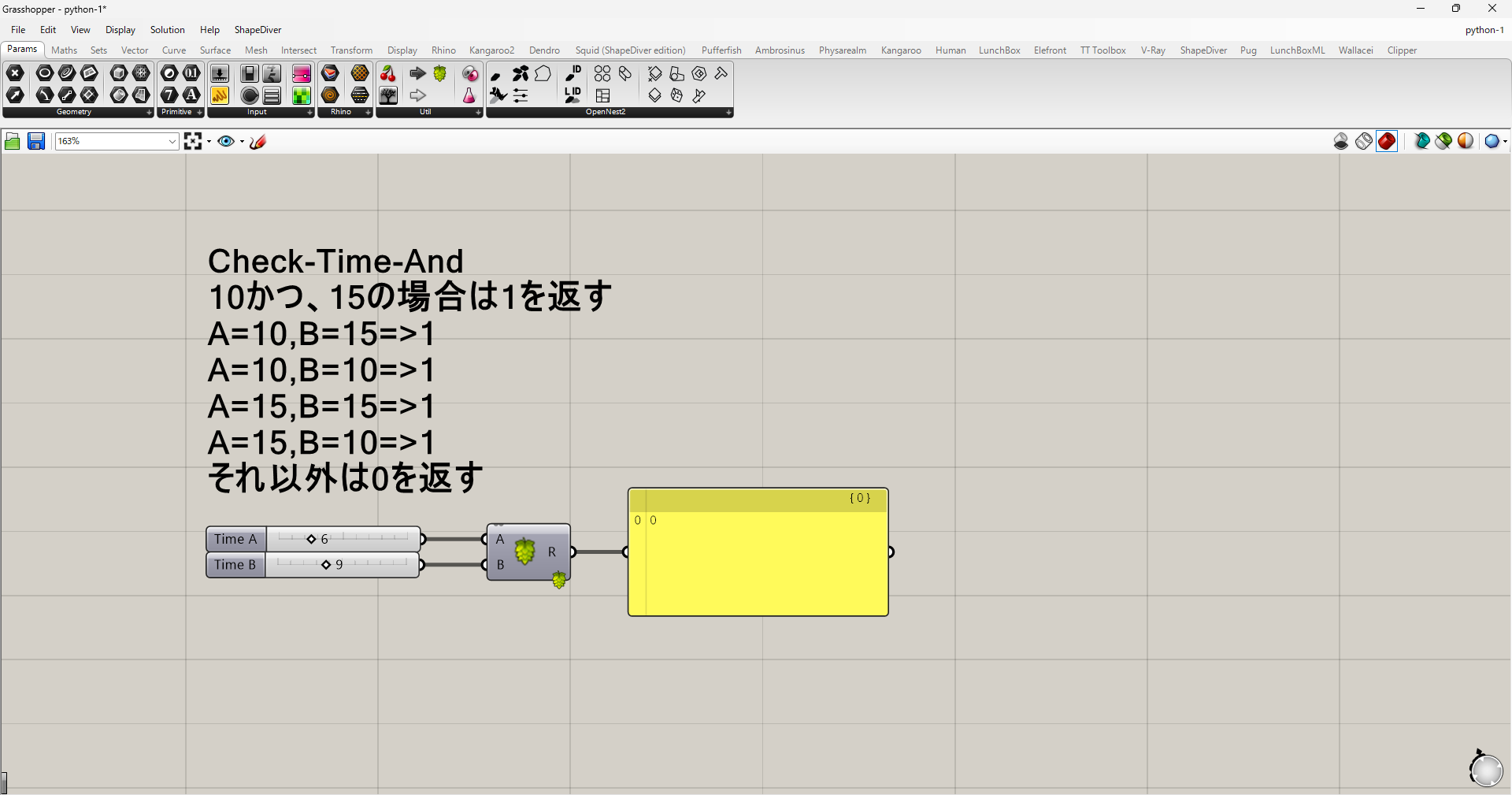Open the zoom level dropdown showing 163%
Image resolution: width=1512 pixels, height=795 pixels.
pyautogui.click(x=172, y=141)
